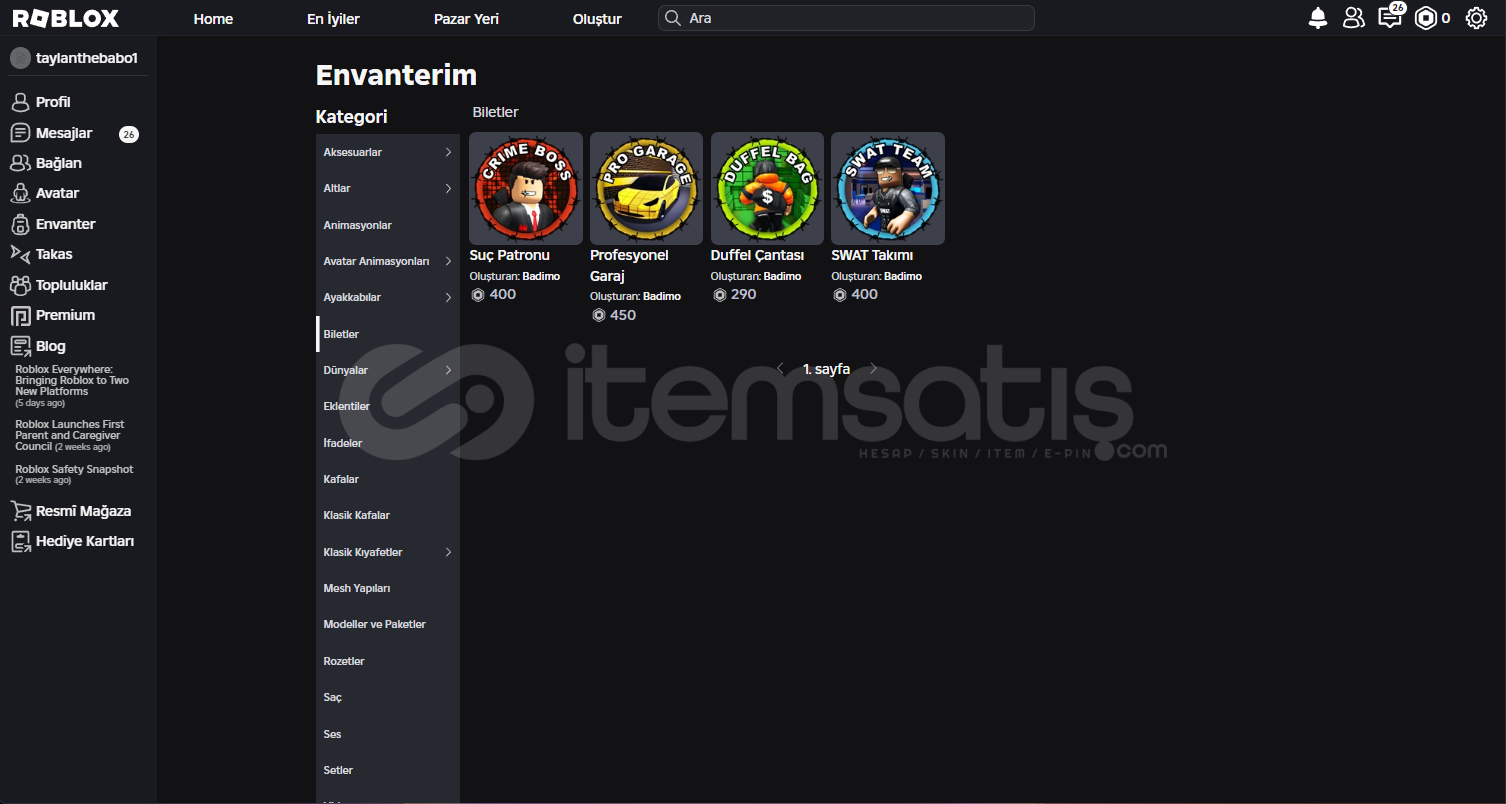Select the Klasik Kafalar category
1506x804 pixels.
pyautogui.click(x=388, y=515)
